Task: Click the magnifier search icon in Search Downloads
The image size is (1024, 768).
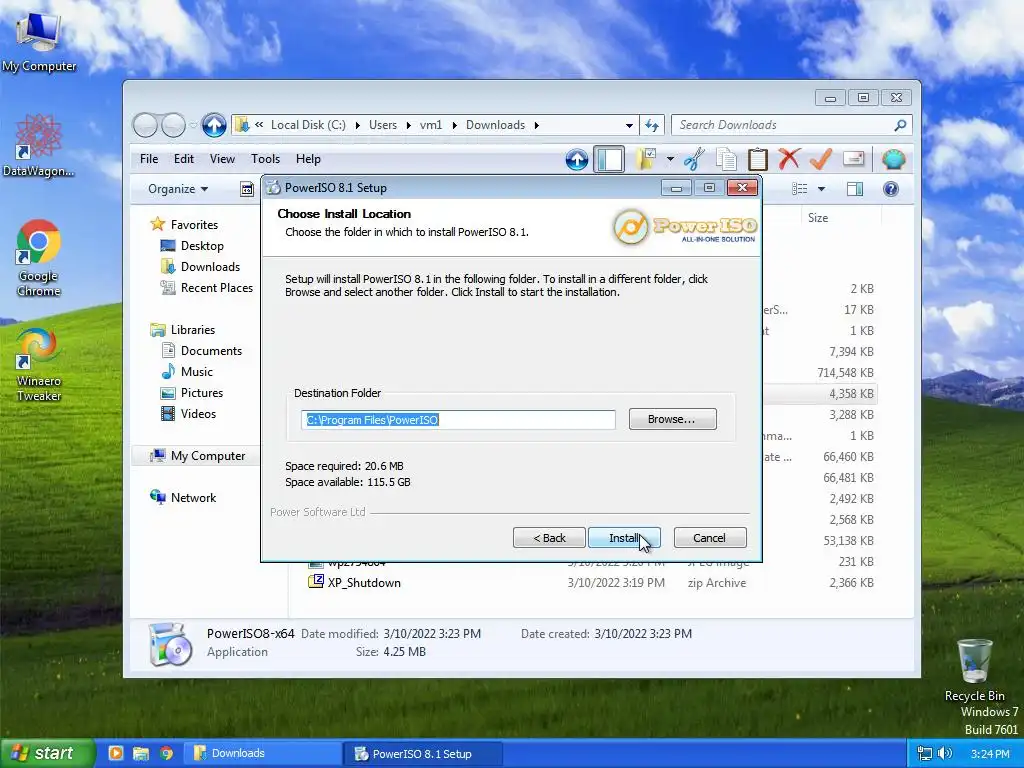Action: point(900,125)
